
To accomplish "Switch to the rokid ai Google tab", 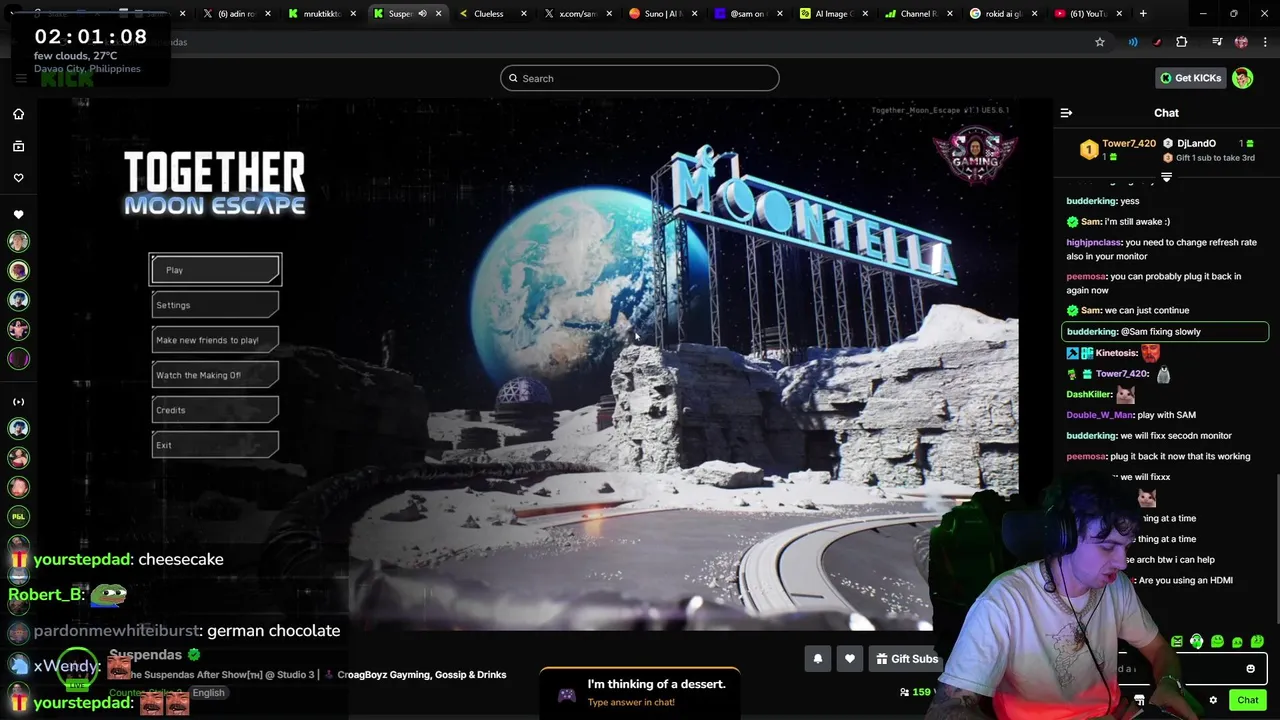I will click(x=1003, y=14).
